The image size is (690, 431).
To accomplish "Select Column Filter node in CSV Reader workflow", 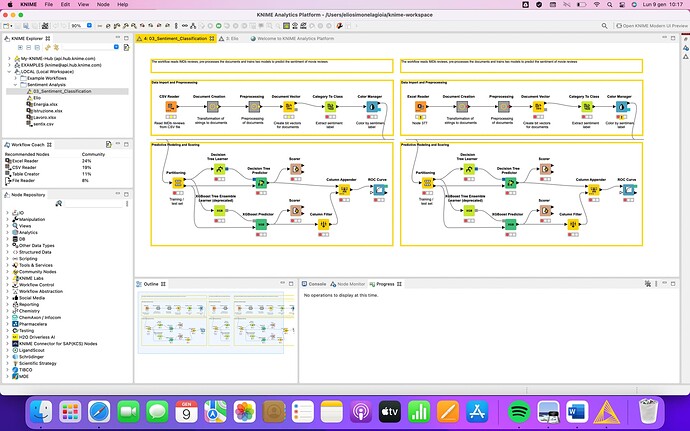I will 323,225.
